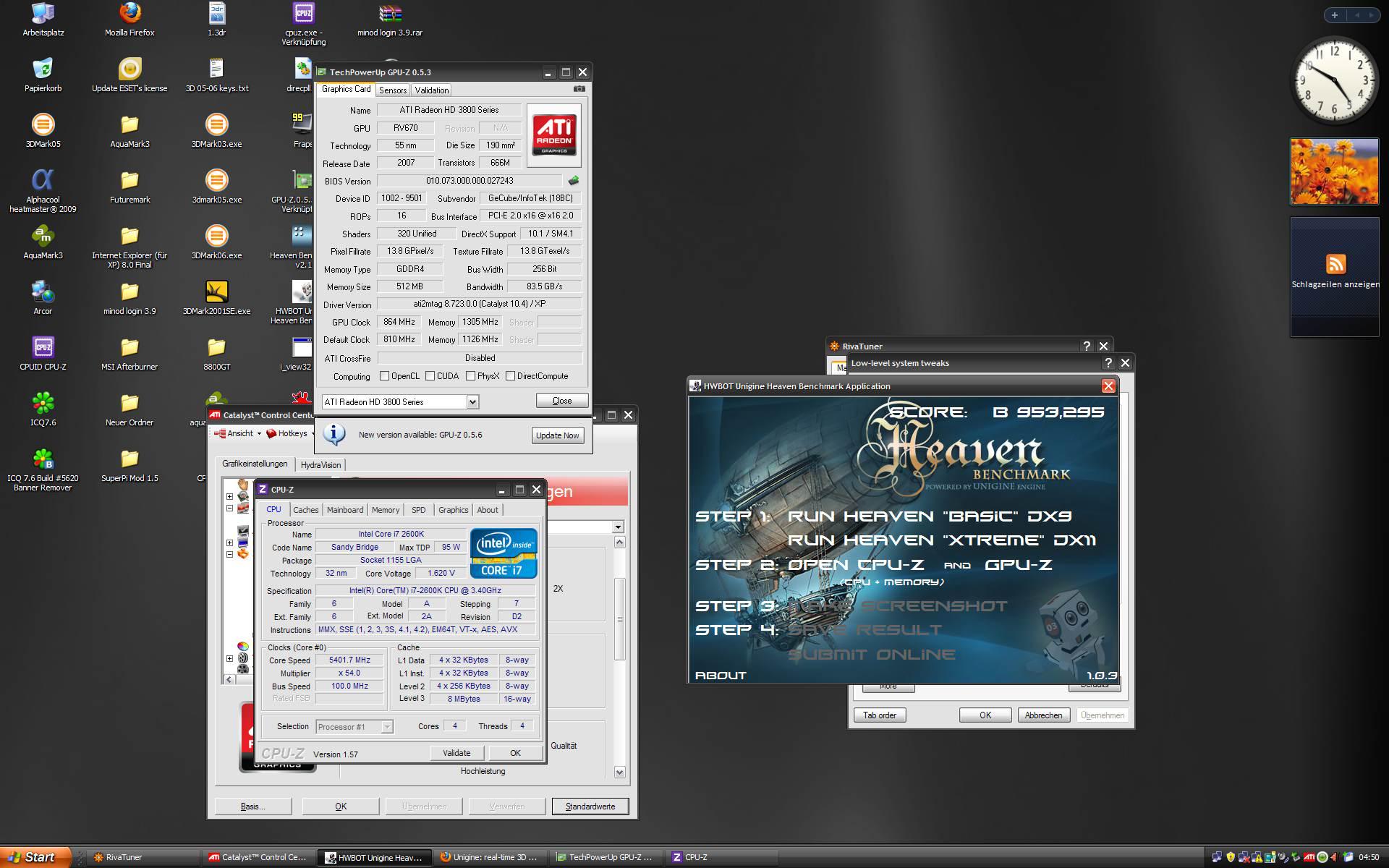Screen dimensions: 1389x868
Task: Click GPU-Z save BIOS chip icon
Action: click(574, 180)
